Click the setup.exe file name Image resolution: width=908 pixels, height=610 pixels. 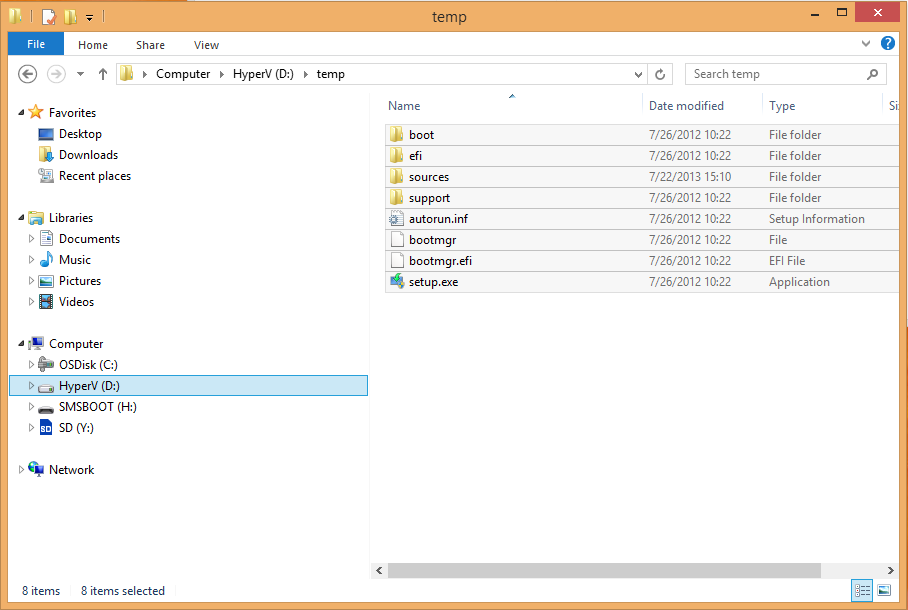pyautogui.click(x=433, y=282)
